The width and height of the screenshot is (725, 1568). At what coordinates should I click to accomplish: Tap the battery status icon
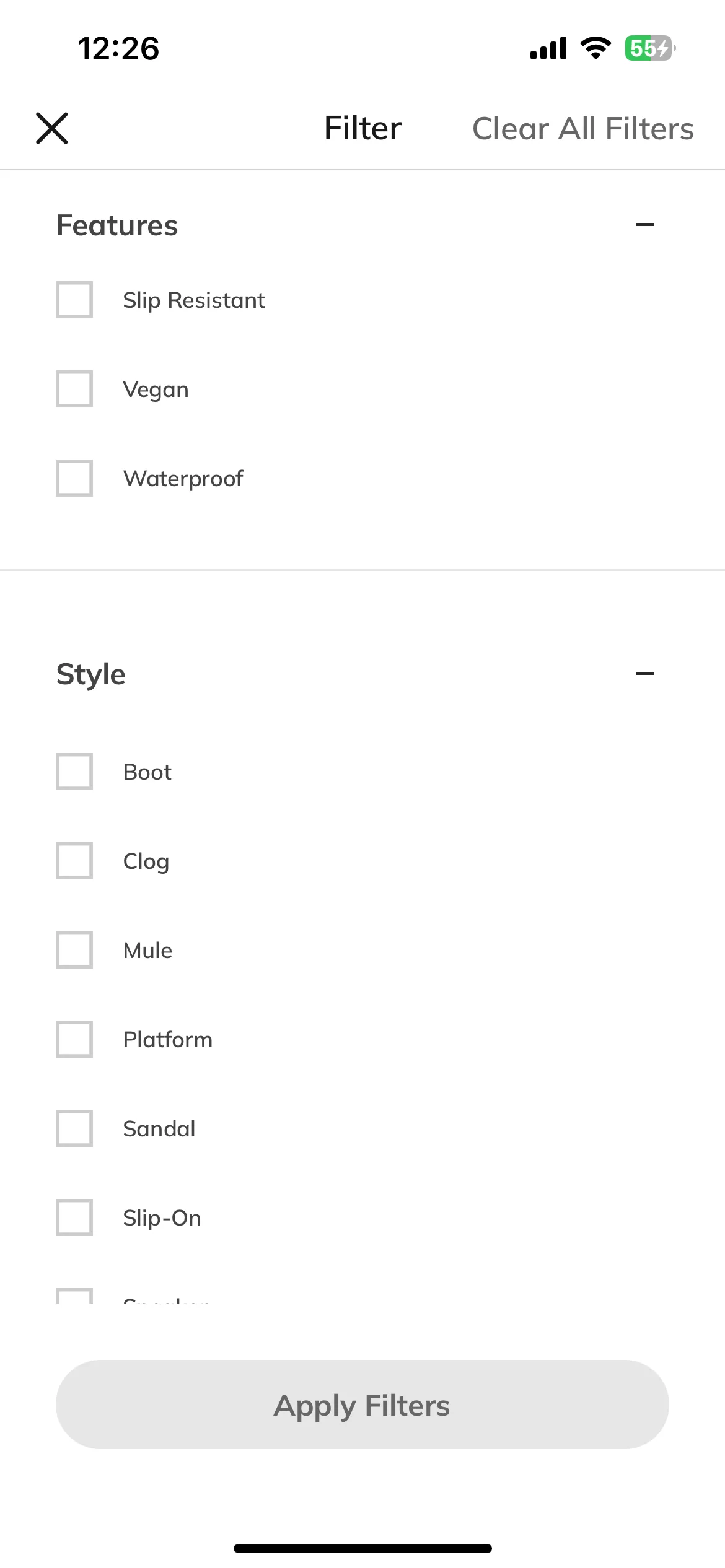650,48
